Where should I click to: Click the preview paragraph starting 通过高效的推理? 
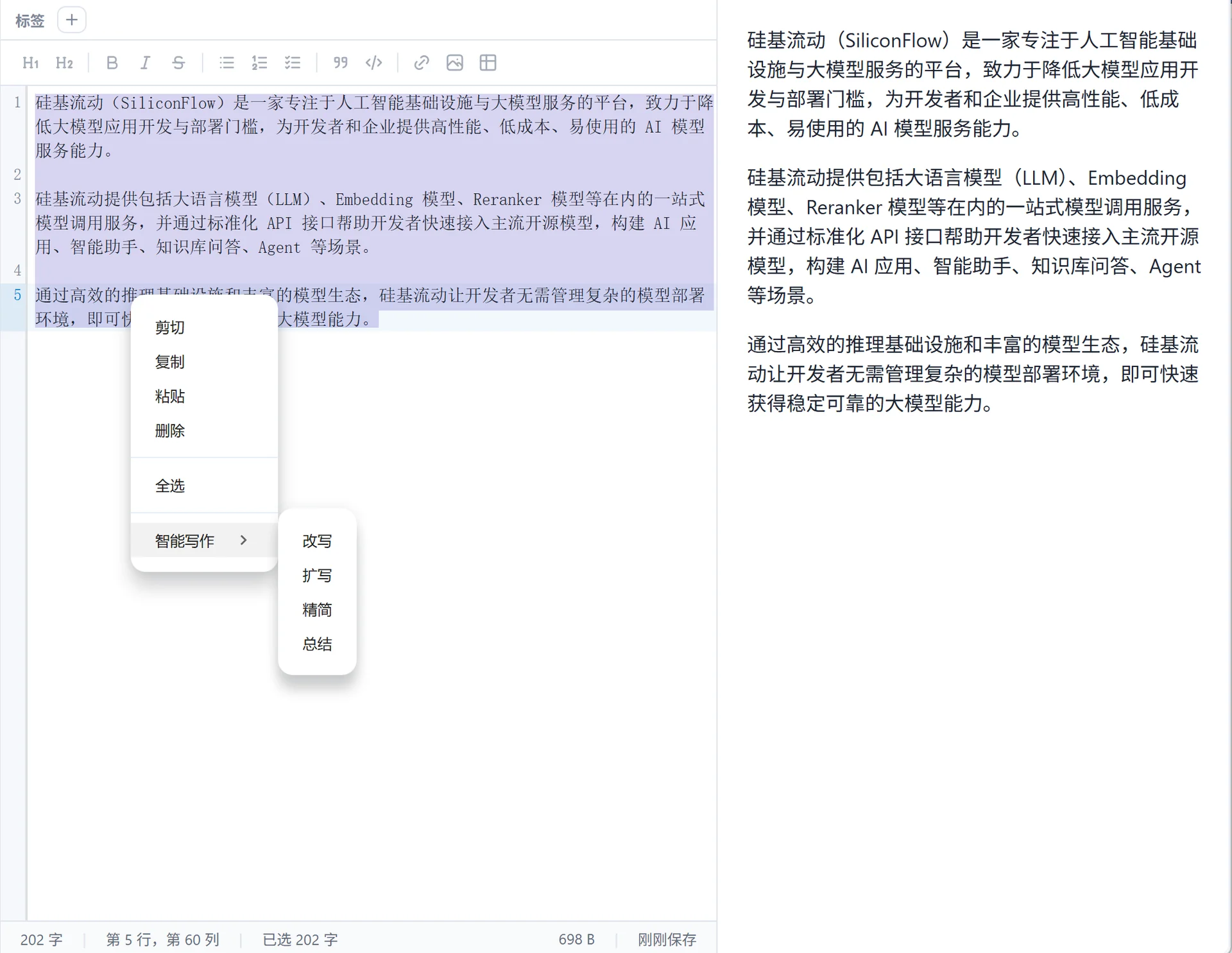pos(973,373)
